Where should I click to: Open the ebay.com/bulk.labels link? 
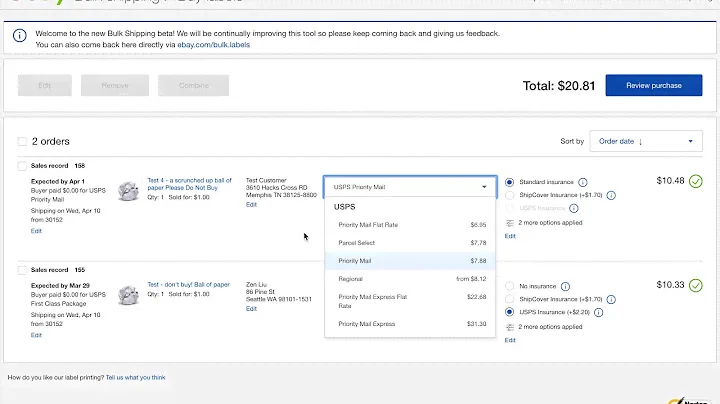pos(215,45)
